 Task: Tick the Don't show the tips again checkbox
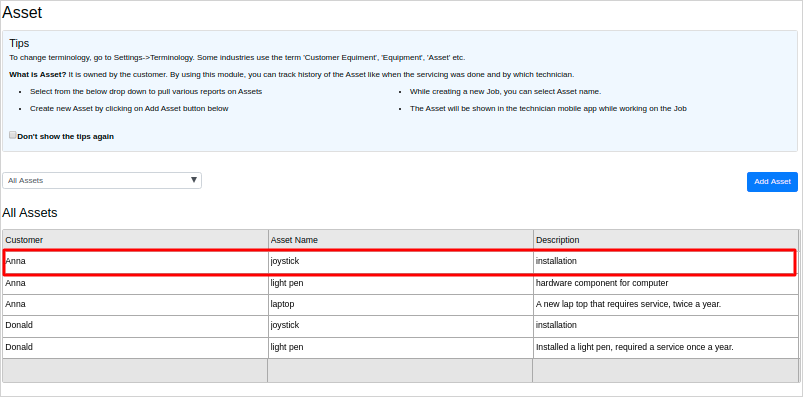(13, 135)
